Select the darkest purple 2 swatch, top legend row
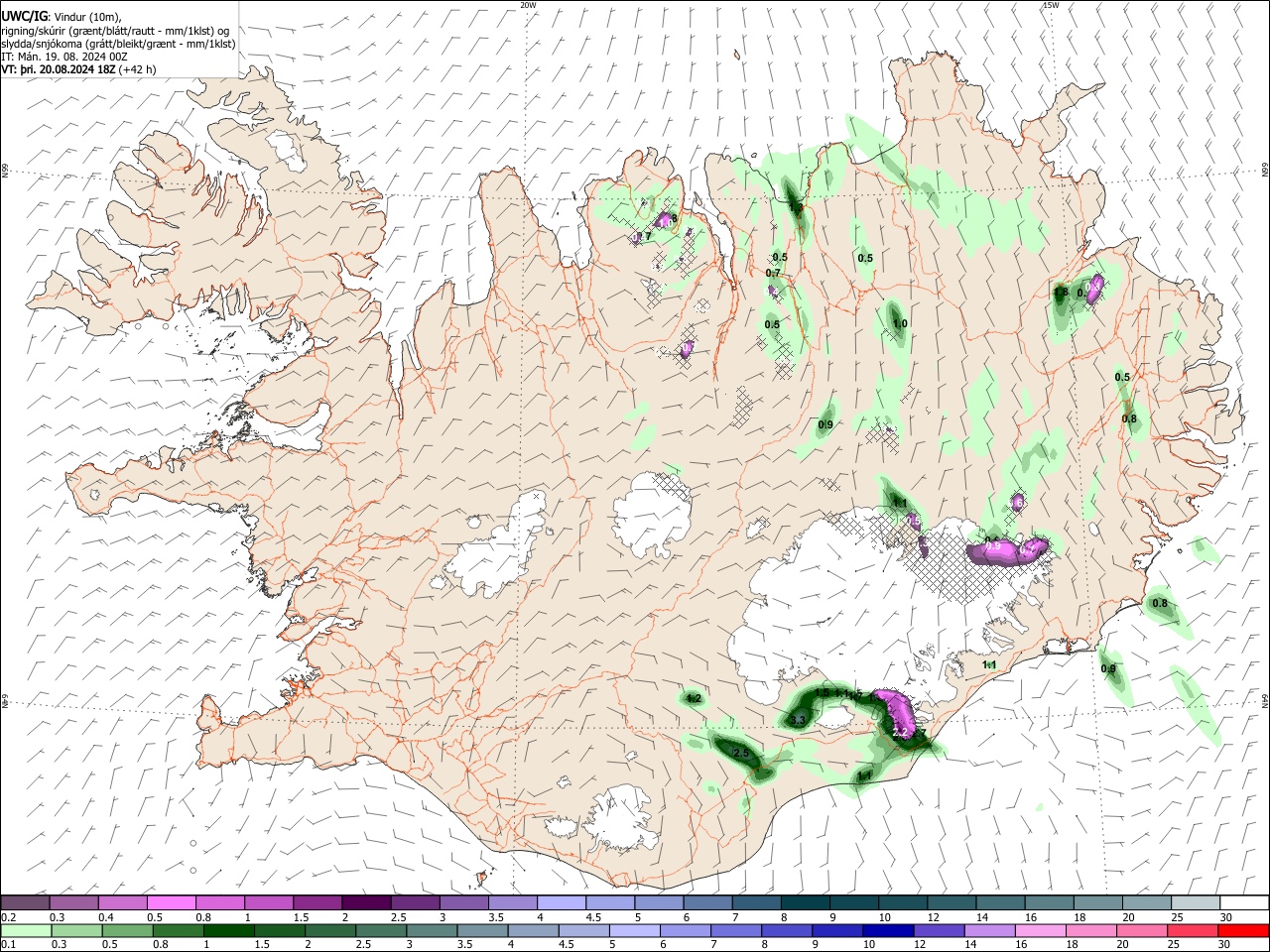This screenshot has height=952, width=1270. (x=366, y=902)
